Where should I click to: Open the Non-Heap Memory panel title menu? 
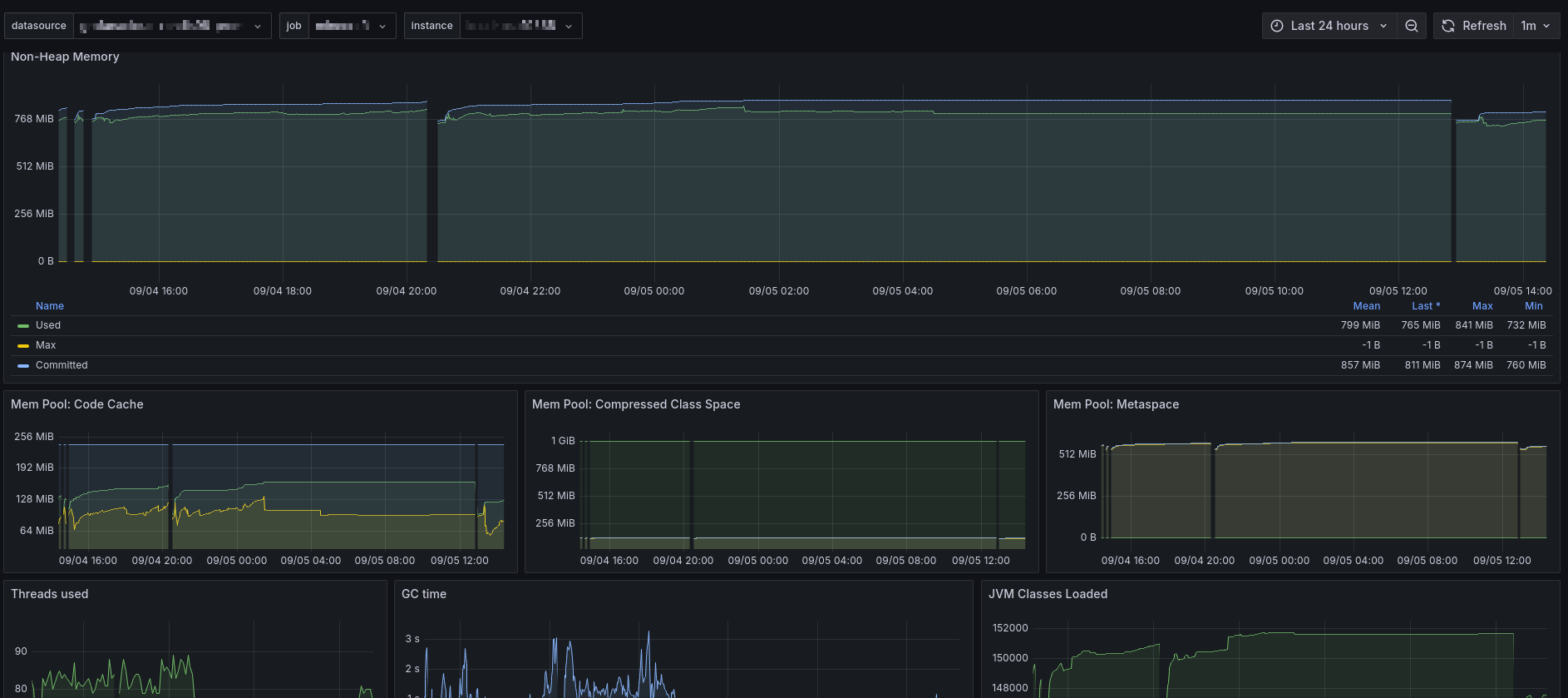[x=65, y=57]
